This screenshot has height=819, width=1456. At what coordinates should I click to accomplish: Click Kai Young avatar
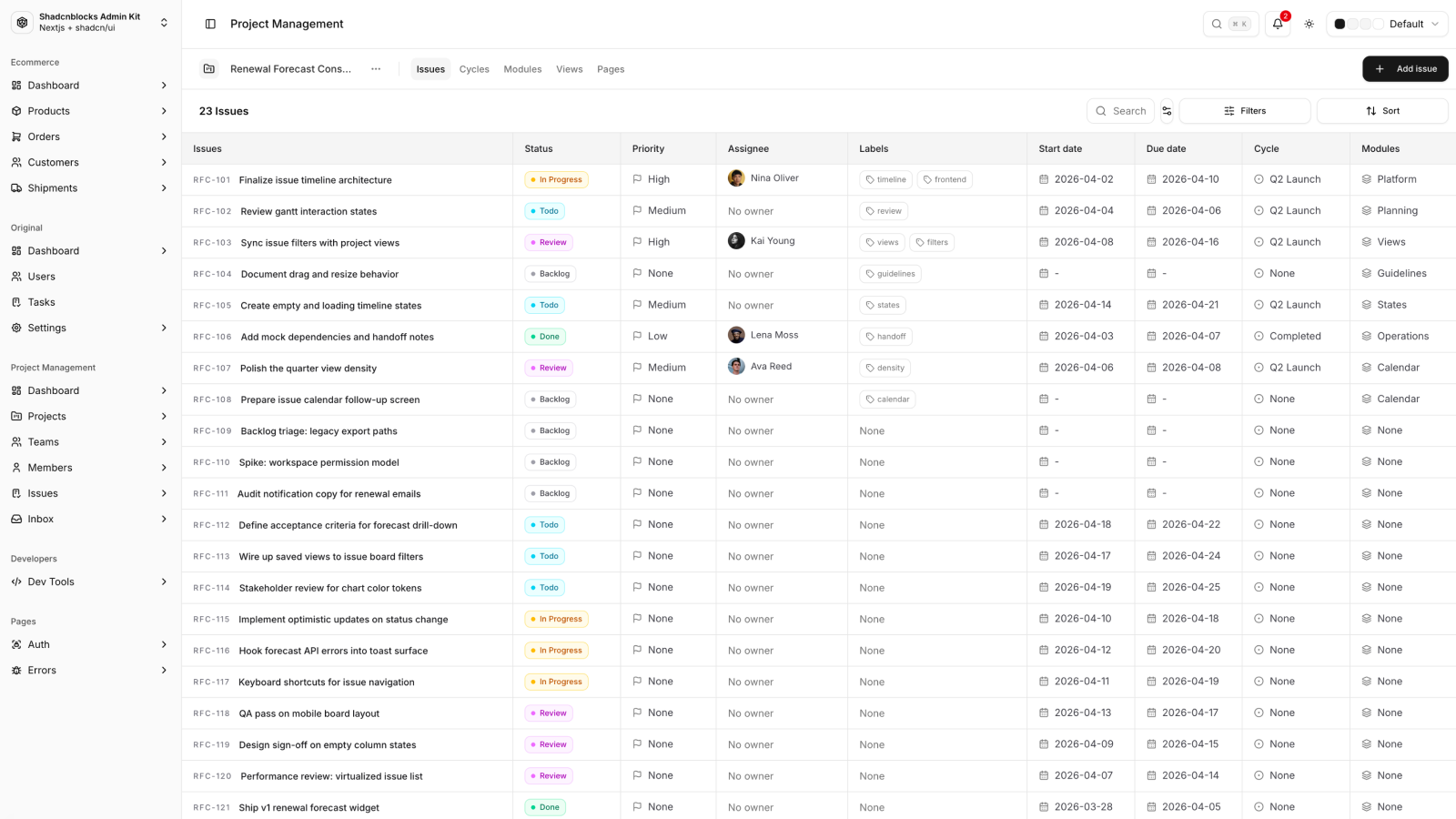(x=736, y=241)
